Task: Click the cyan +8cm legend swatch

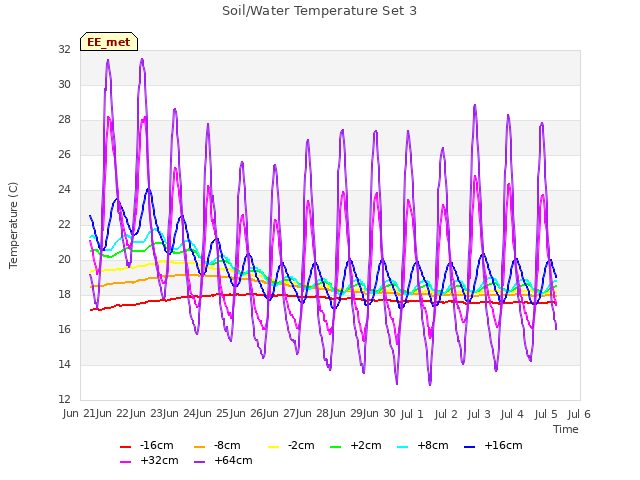Action: click(402, 447)
